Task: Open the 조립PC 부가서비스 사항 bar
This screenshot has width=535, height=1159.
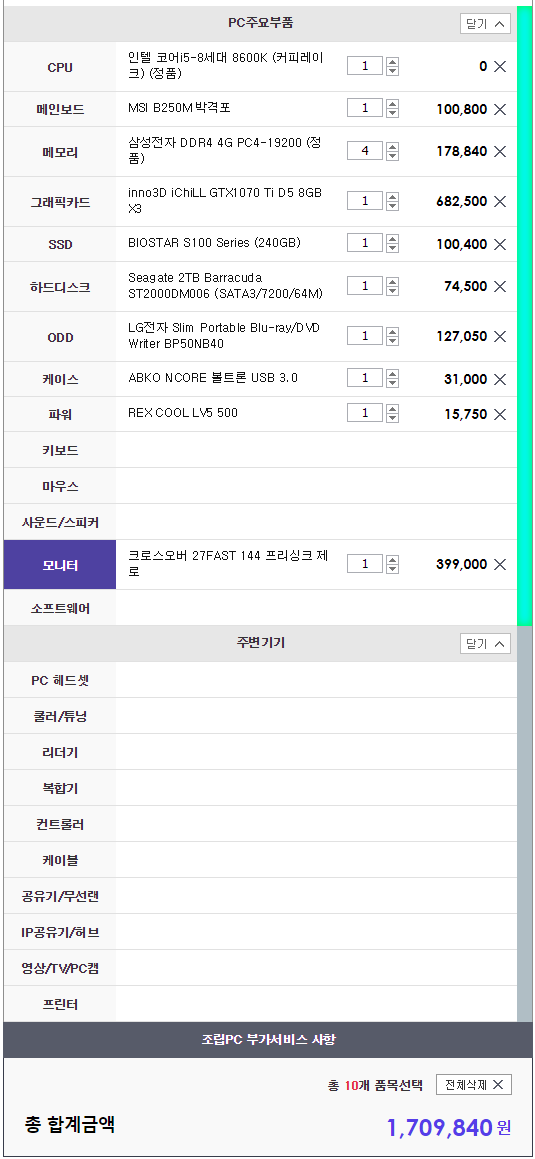Action: [268, 1040]
